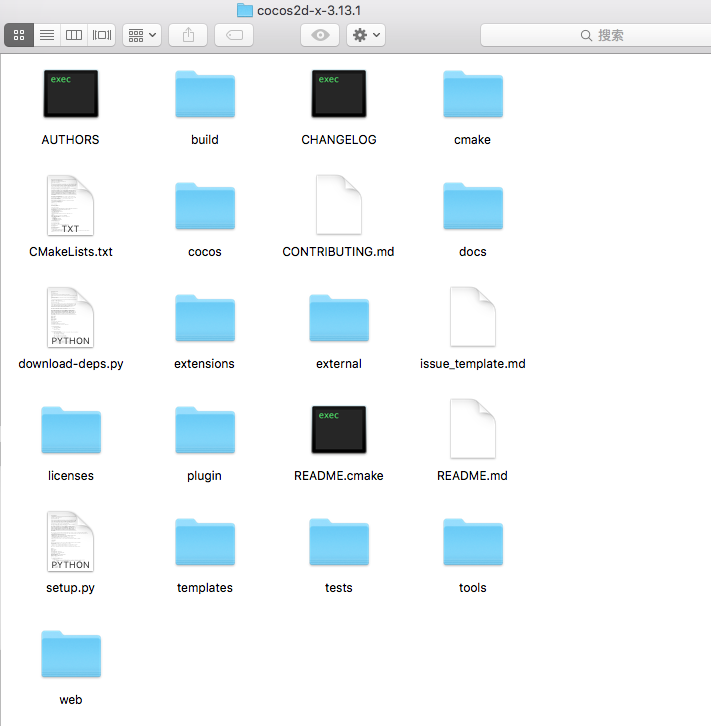The image size is (711, 726).
Task: Open the Action gear dropdown menu
Action: 366,35
